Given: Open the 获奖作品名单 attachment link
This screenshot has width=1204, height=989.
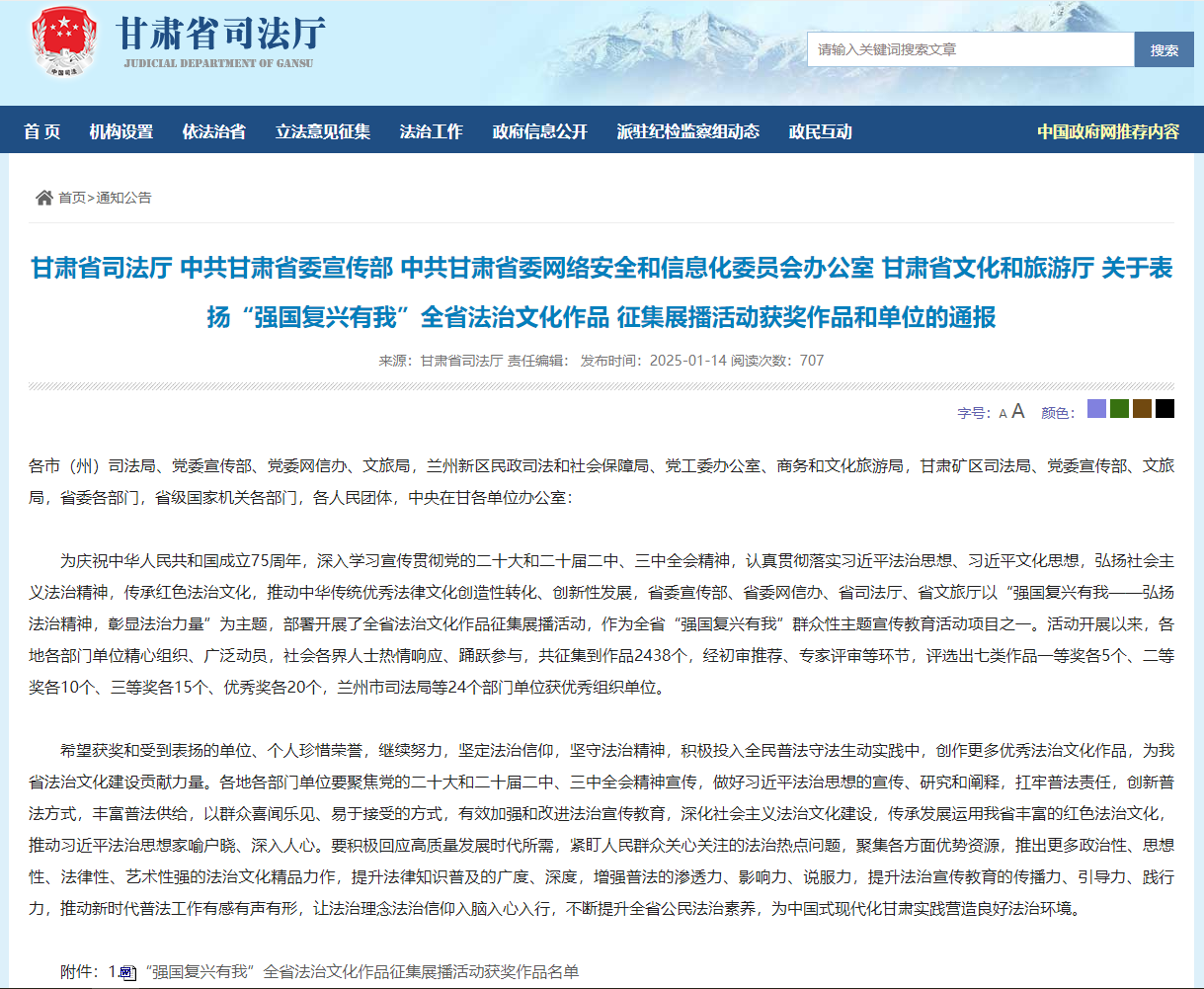Looking at the screenshot, I should (361, 972).
